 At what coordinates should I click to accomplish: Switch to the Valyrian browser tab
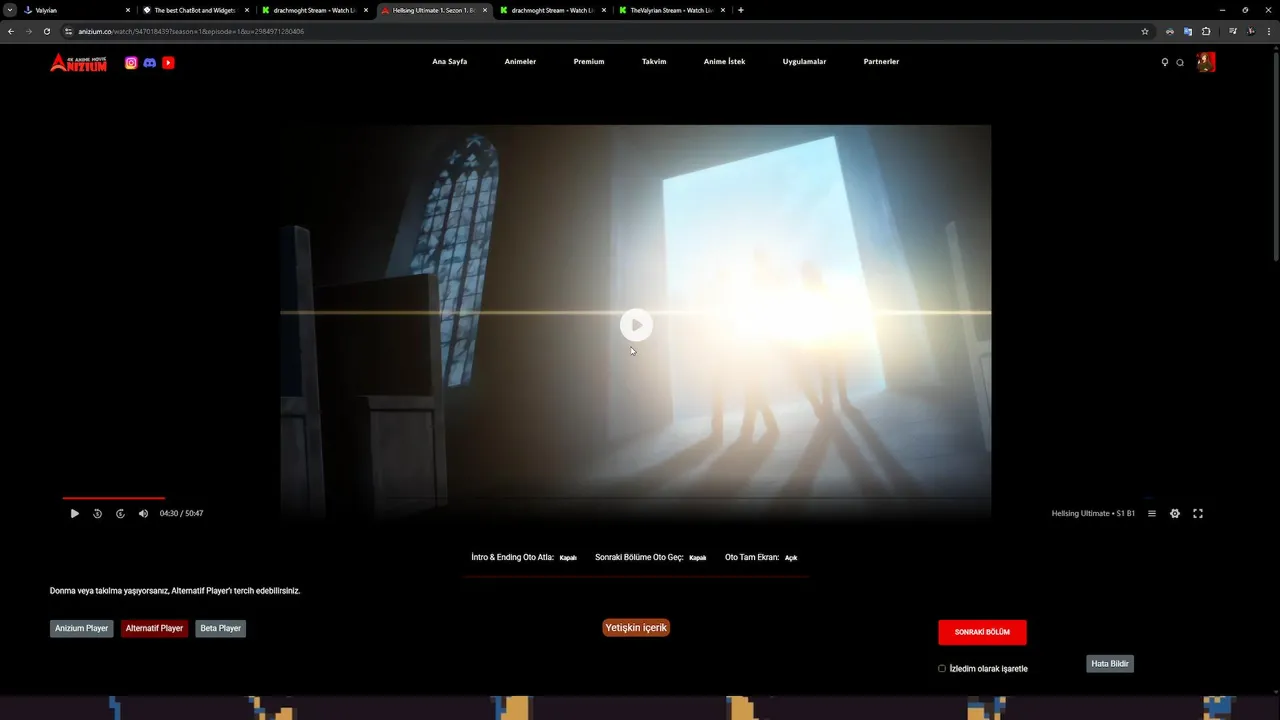point(77,10)
